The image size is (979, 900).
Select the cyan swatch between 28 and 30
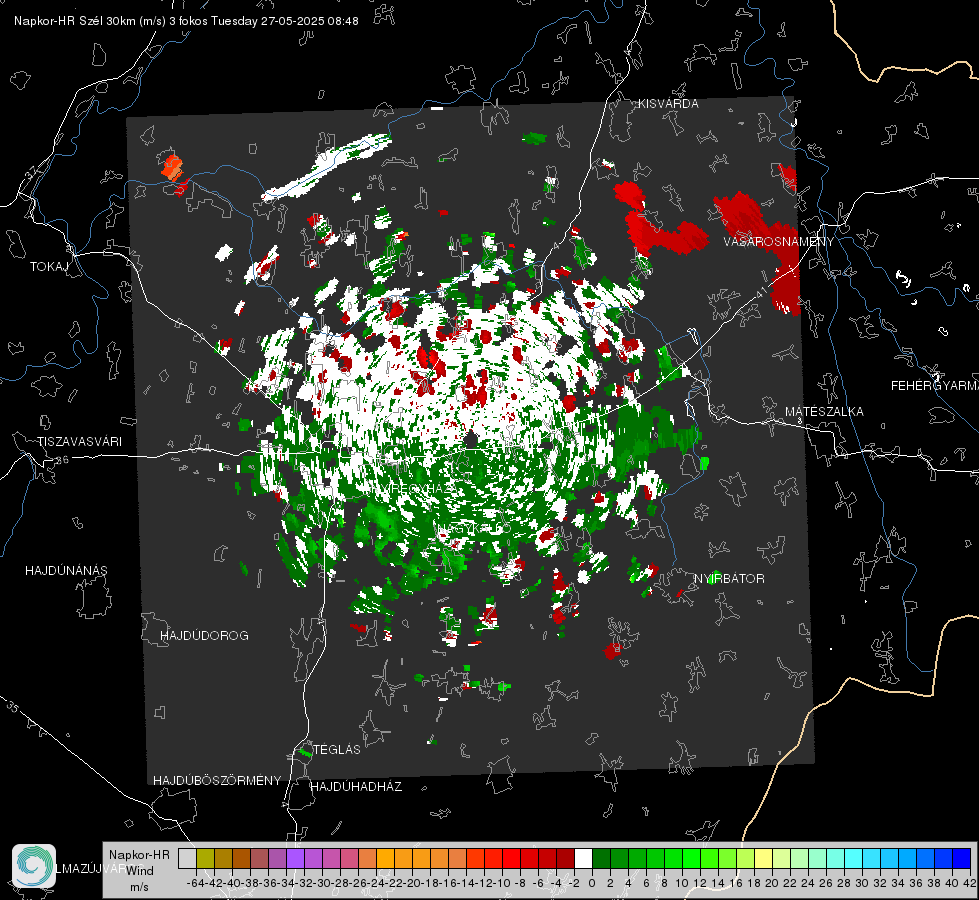click(853, 858)
